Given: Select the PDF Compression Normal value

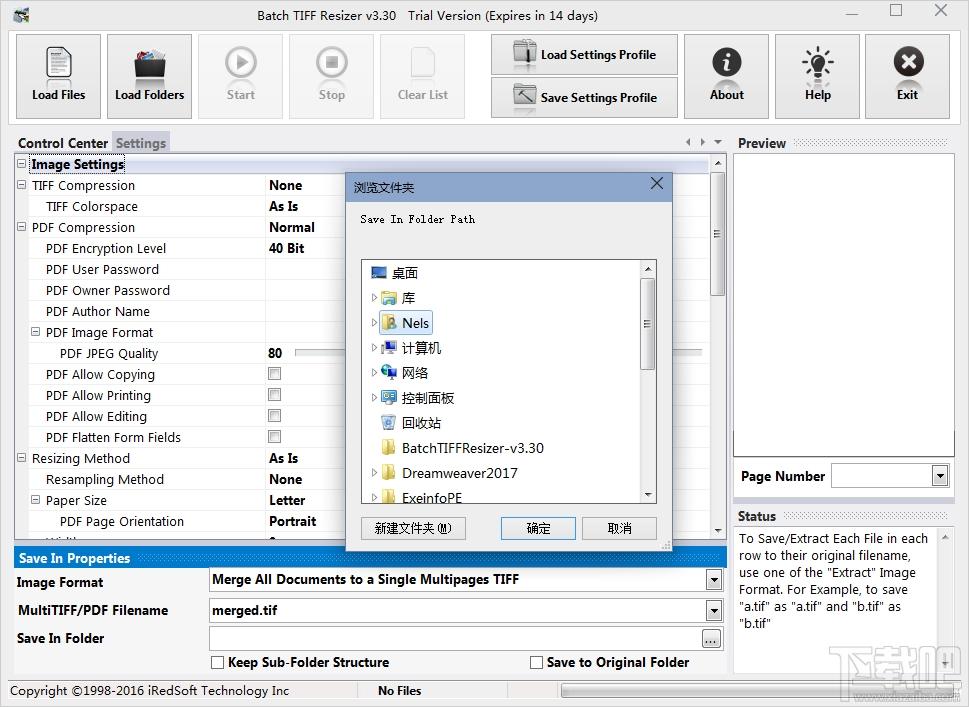Looking at the screenshot, I should click(292, 227).
